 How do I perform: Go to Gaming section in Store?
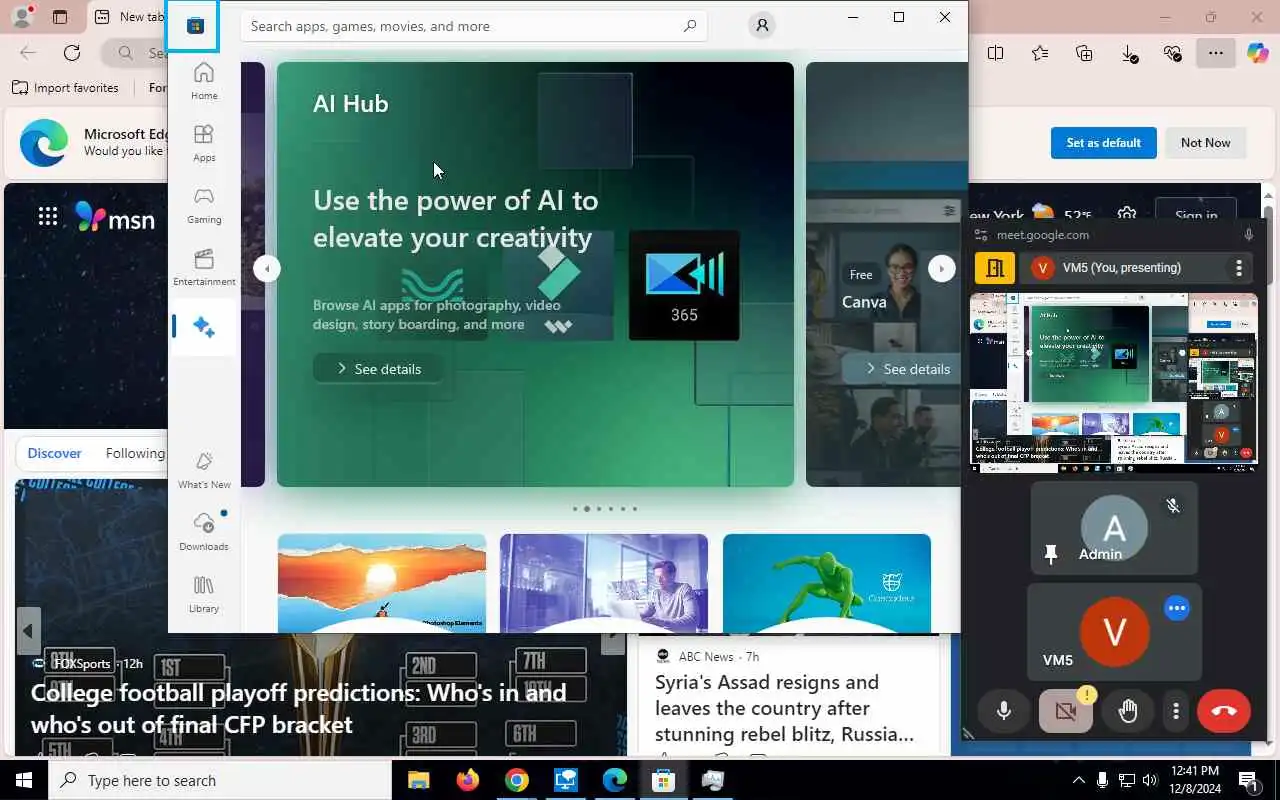pyautogui.click(x=204, y=205)
